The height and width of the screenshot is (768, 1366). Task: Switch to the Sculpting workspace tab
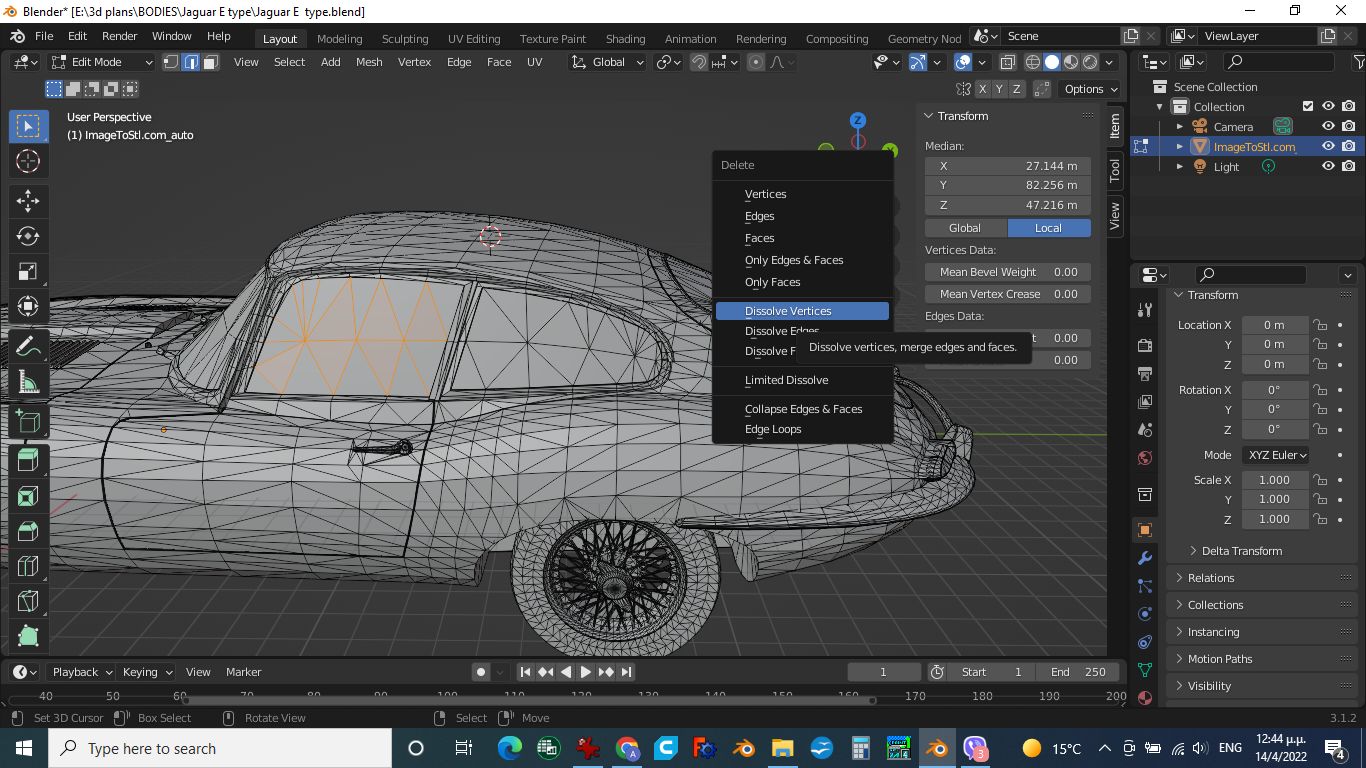pos(404,39)
